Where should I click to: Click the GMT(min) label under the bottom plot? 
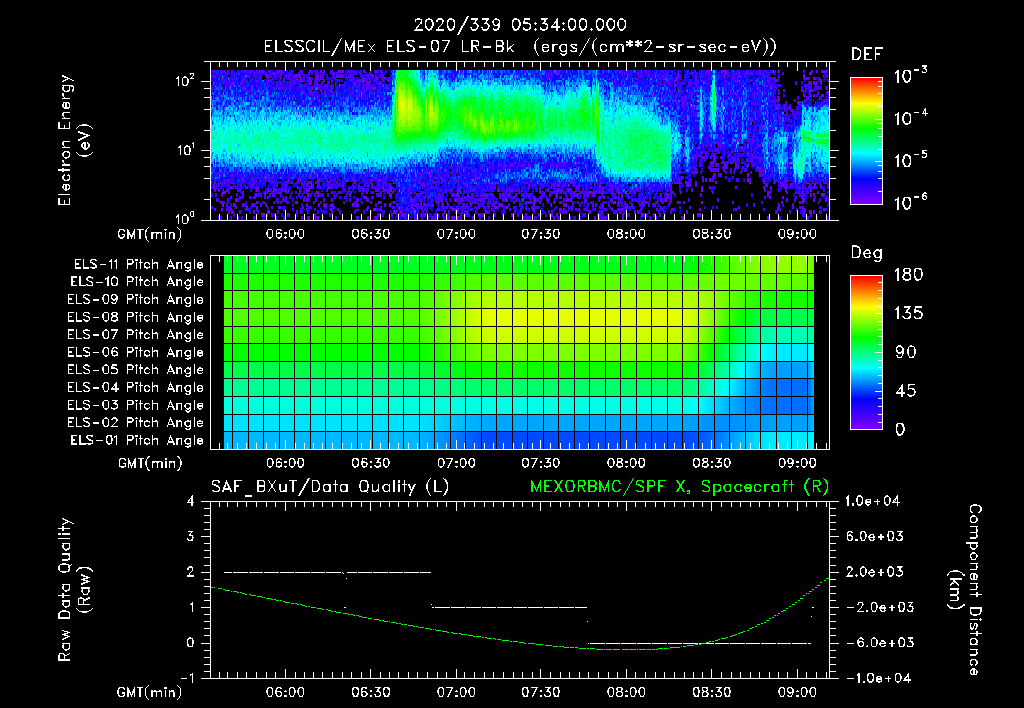coord(150,692)
